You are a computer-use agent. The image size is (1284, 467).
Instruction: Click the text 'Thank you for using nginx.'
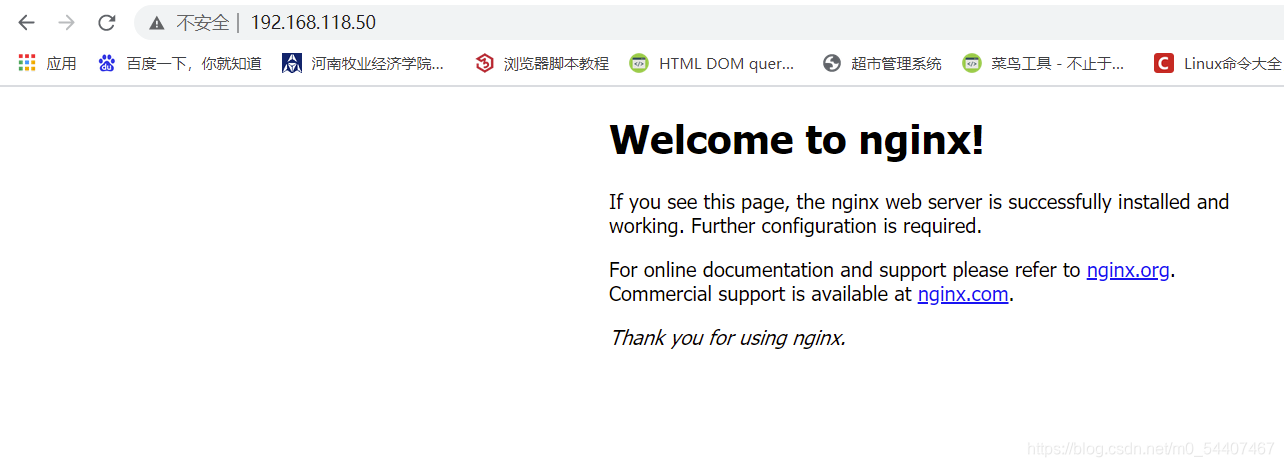728,338
